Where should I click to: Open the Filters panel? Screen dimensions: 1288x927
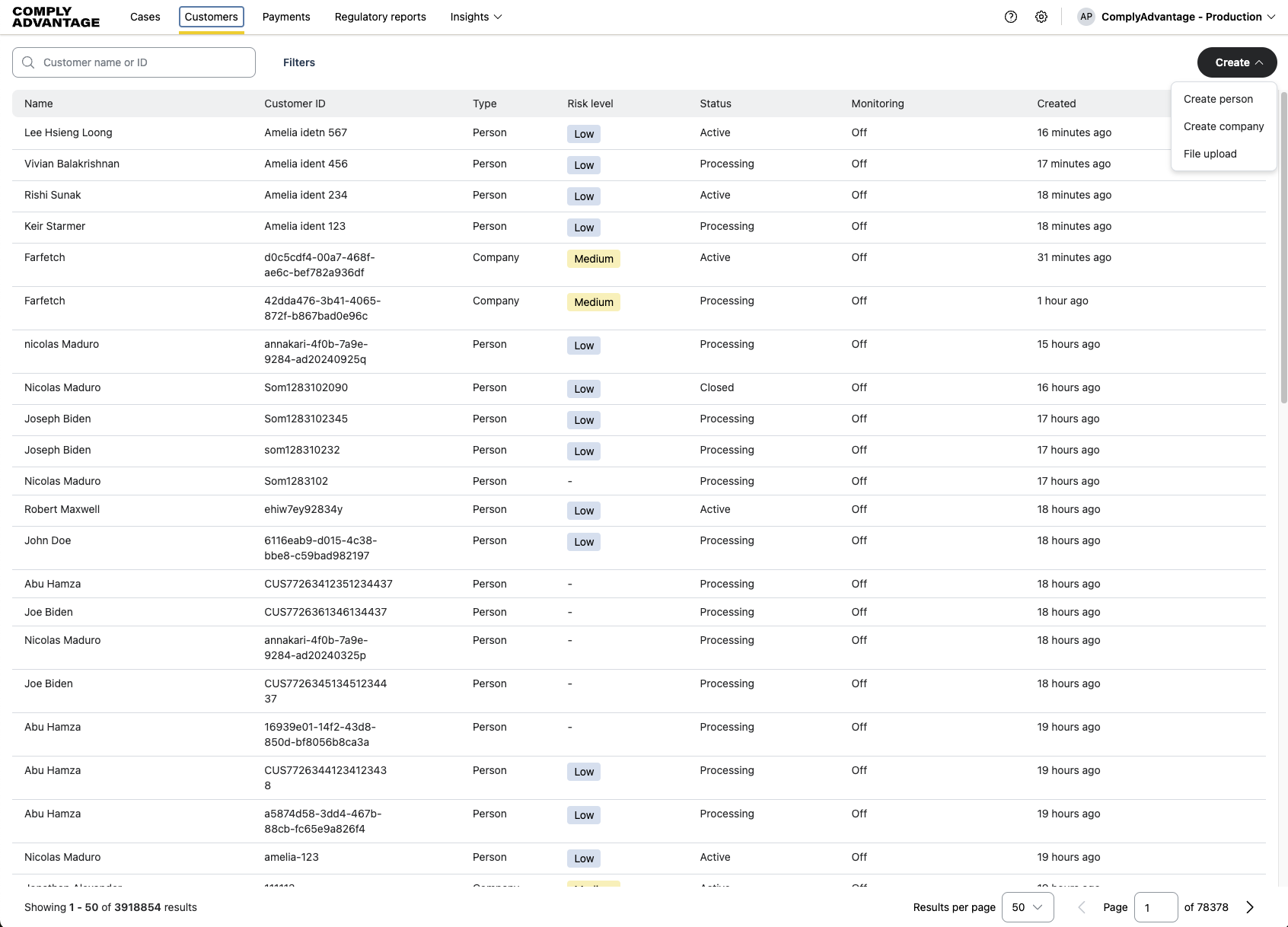click(x=298, y=62)
